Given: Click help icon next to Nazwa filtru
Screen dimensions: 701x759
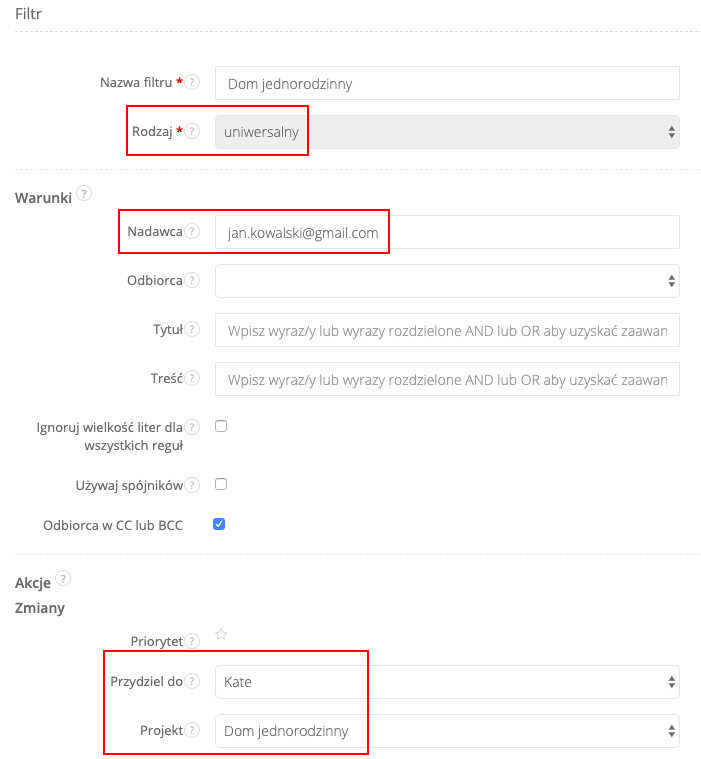Looking at the screenshot, I should [x=193, y=82].
